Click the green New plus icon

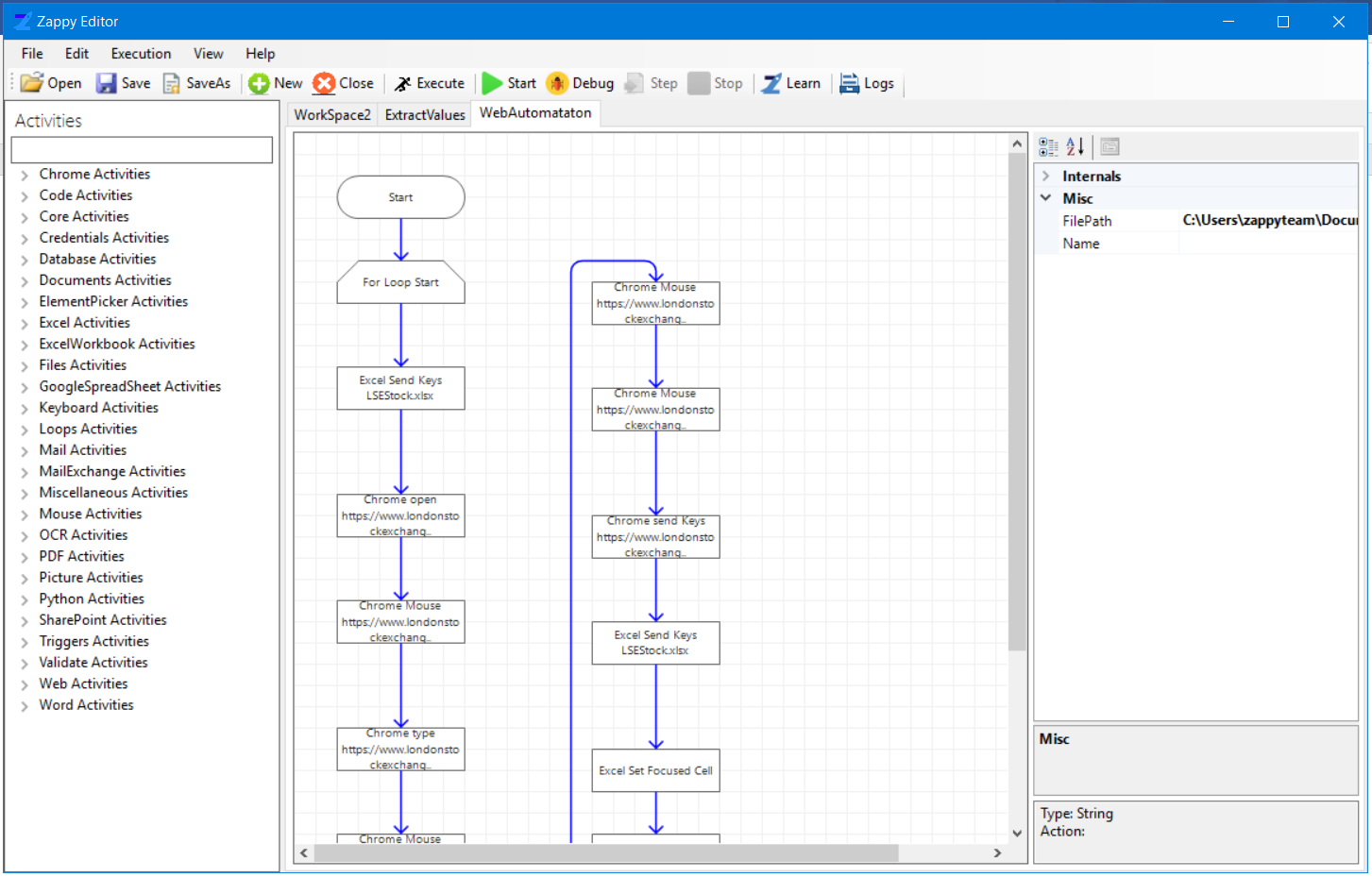click(259, 83)
